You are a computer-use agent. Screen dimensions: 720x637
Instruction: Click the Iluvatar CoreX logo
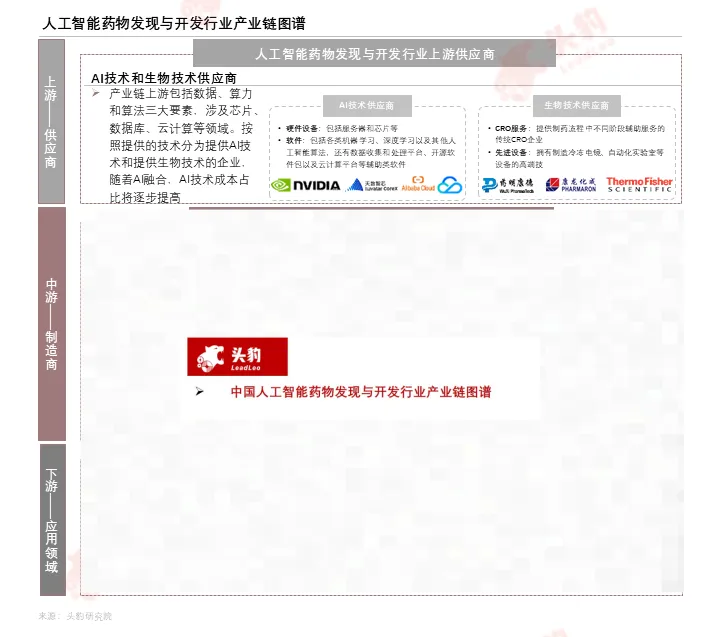coord(371,185)
